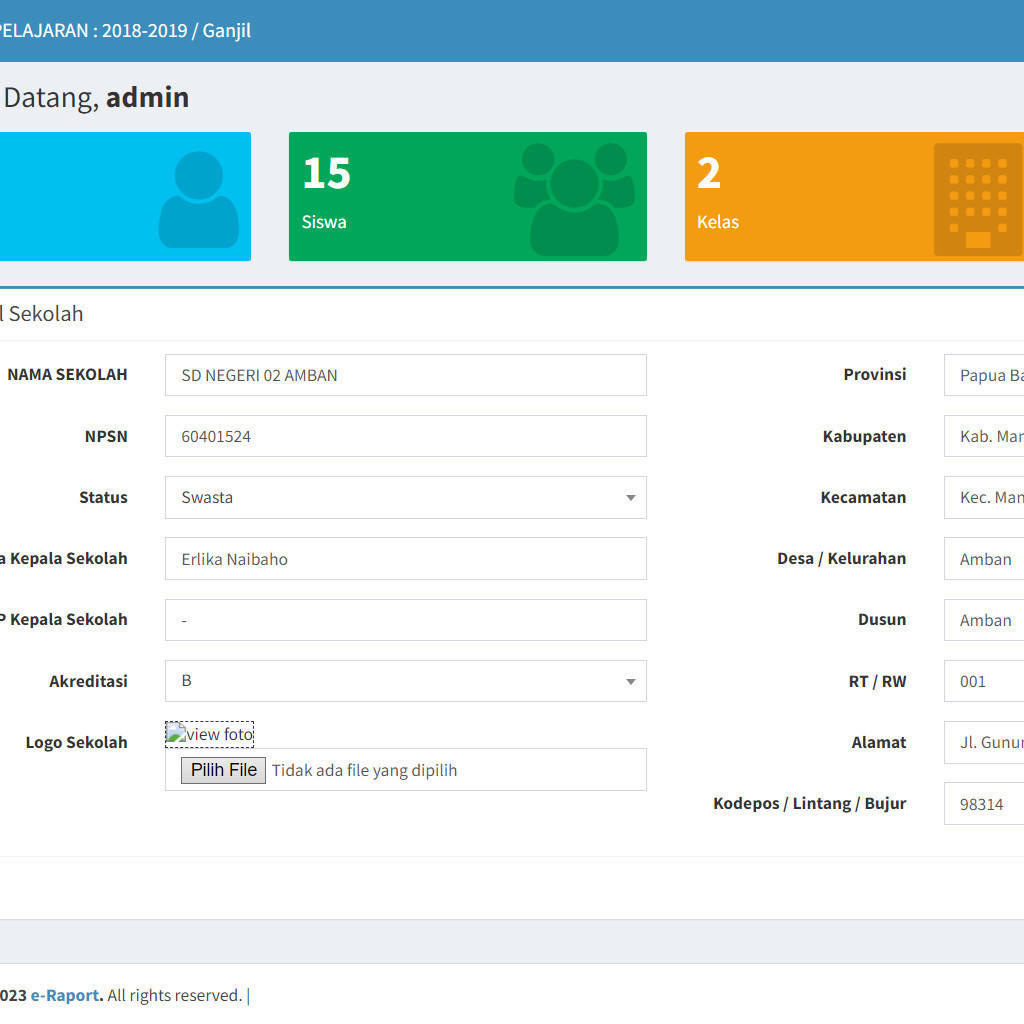Click the NIP Kepala Sekolah field with dash
Screen dimensions: 1024x1024
pyautogui.click(x=406, y=620)
